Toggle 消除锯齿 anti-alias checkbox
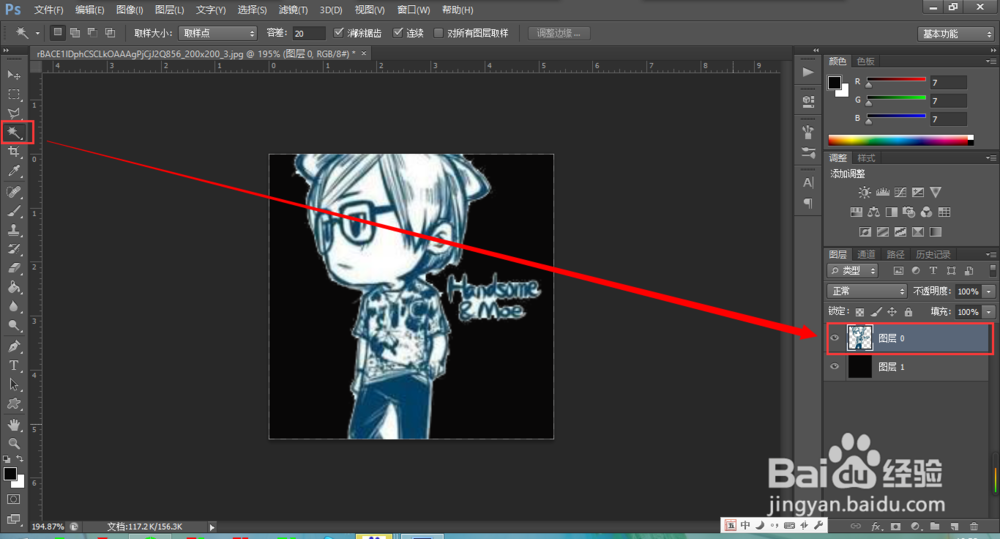 [339, 33]
